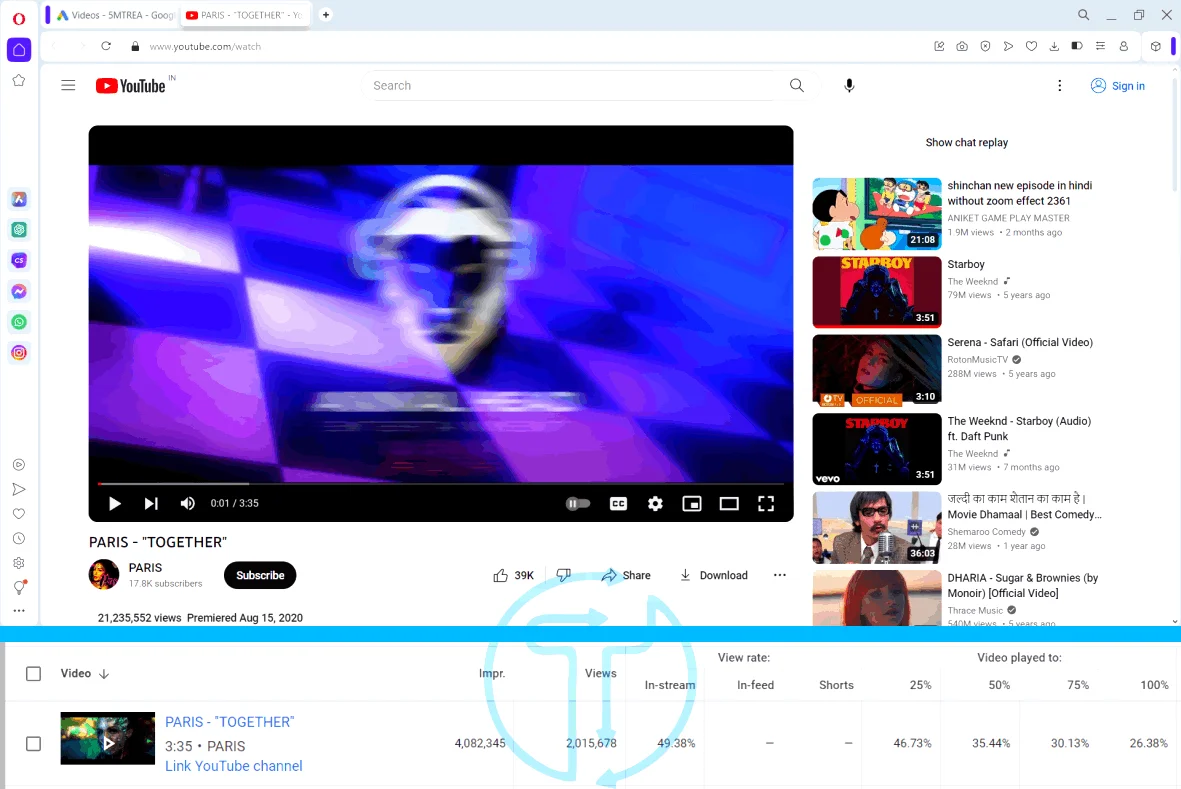This screenshot has height=789, width=1181.
Task: Check the PARIS TOGETHER row checkbox
Action: pyautogui.click(x=33, y=744)
